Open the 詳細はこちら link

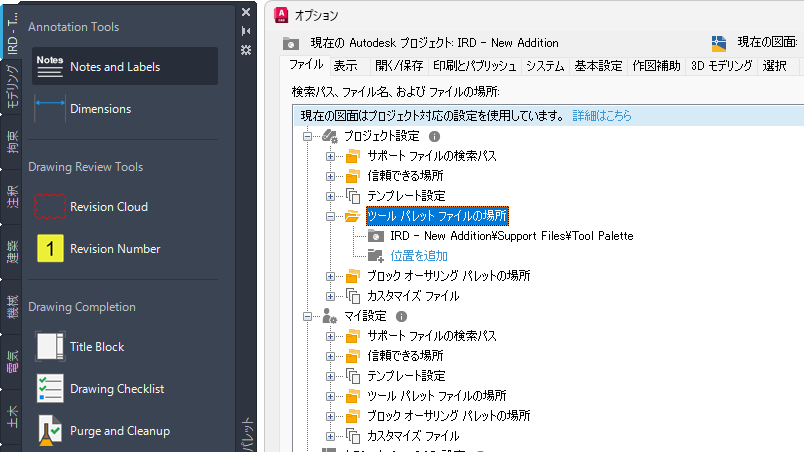click(602, 116)
